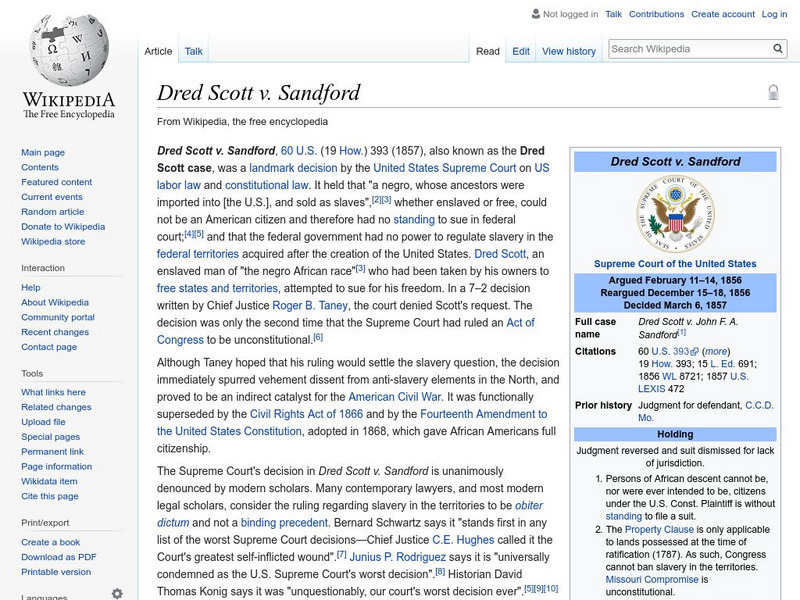Go to Main page in sidebar
The image size is (800, 600).
click(x=43, y=152)
